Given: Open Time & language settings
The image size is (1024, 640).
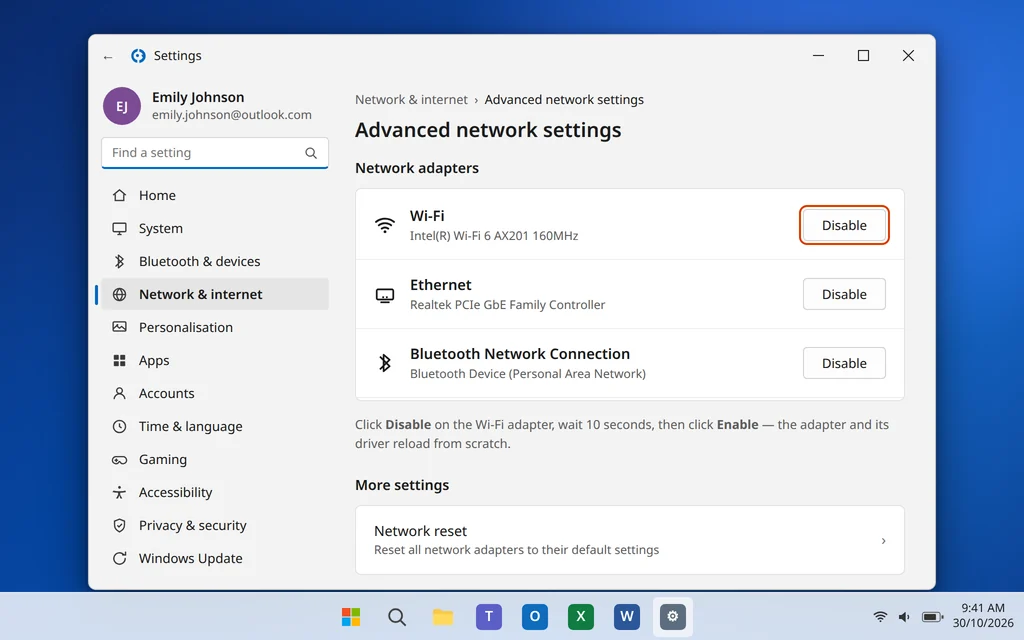Looking at the screenshot, I should click(213, 426).
